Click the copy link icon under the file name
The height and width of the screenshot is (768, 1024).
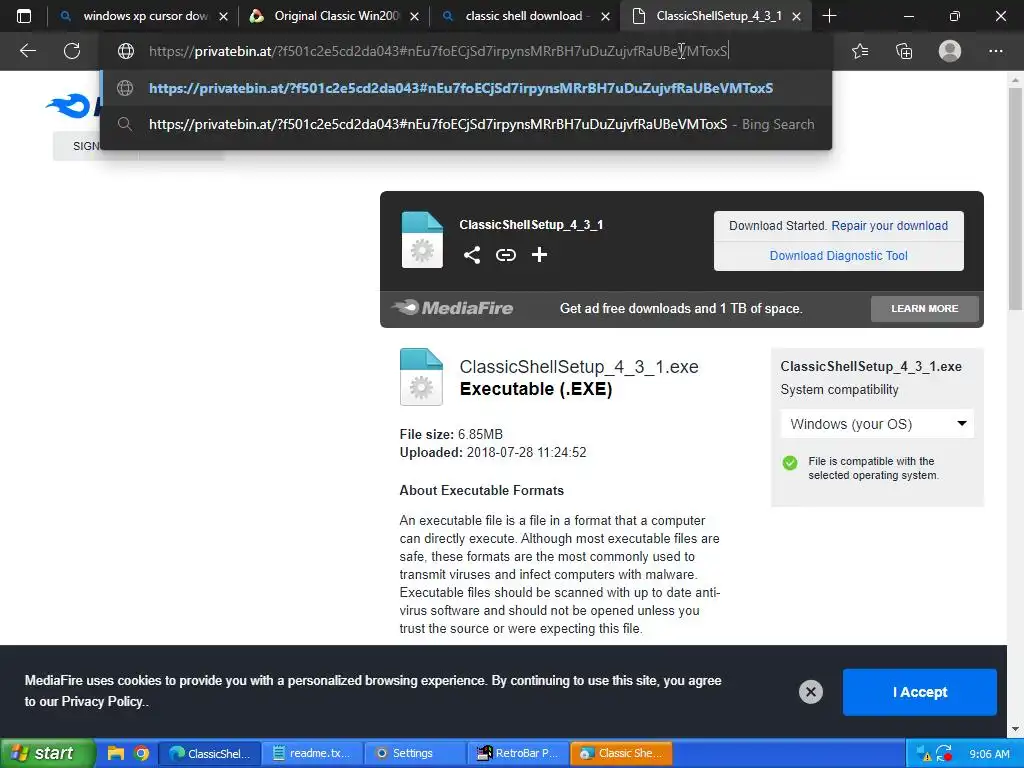pos(505,255)
